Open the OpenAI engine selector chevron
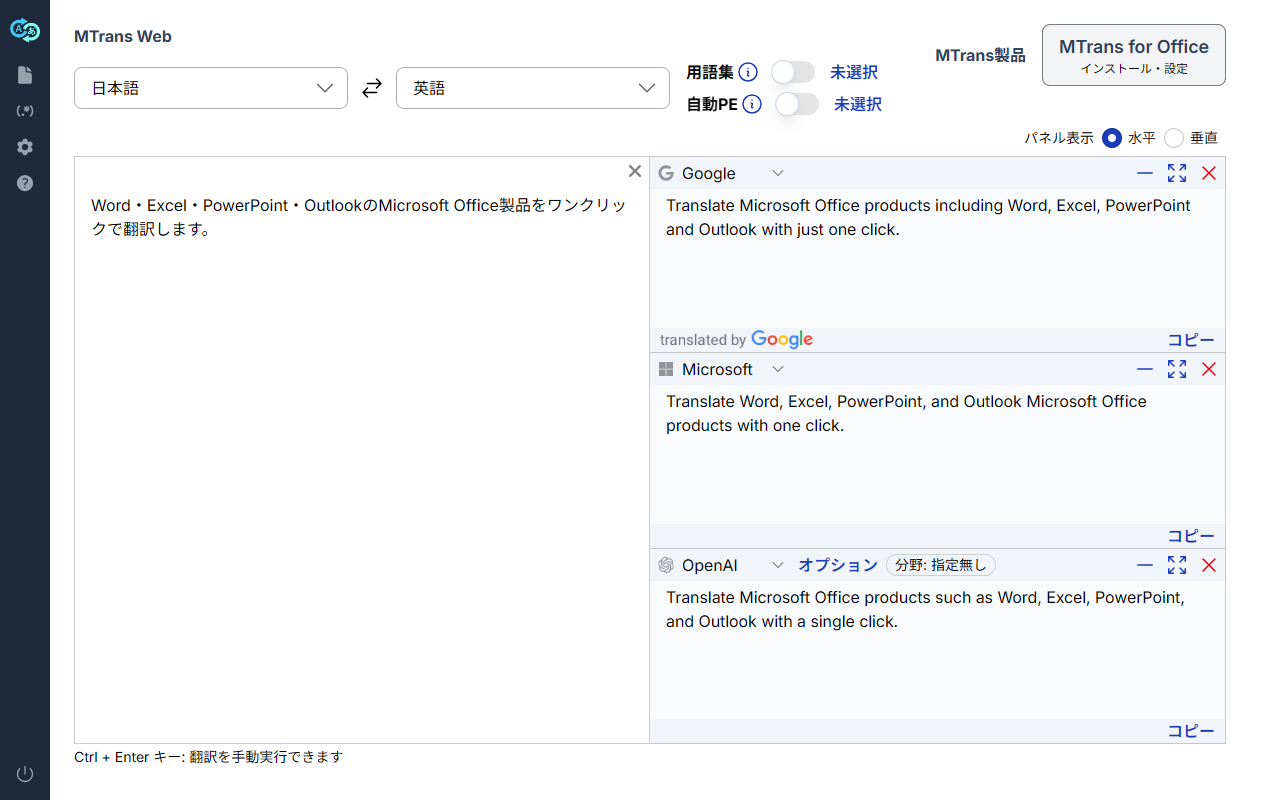This screenshot has height=800, width=1280. click(x=778, y=565)
